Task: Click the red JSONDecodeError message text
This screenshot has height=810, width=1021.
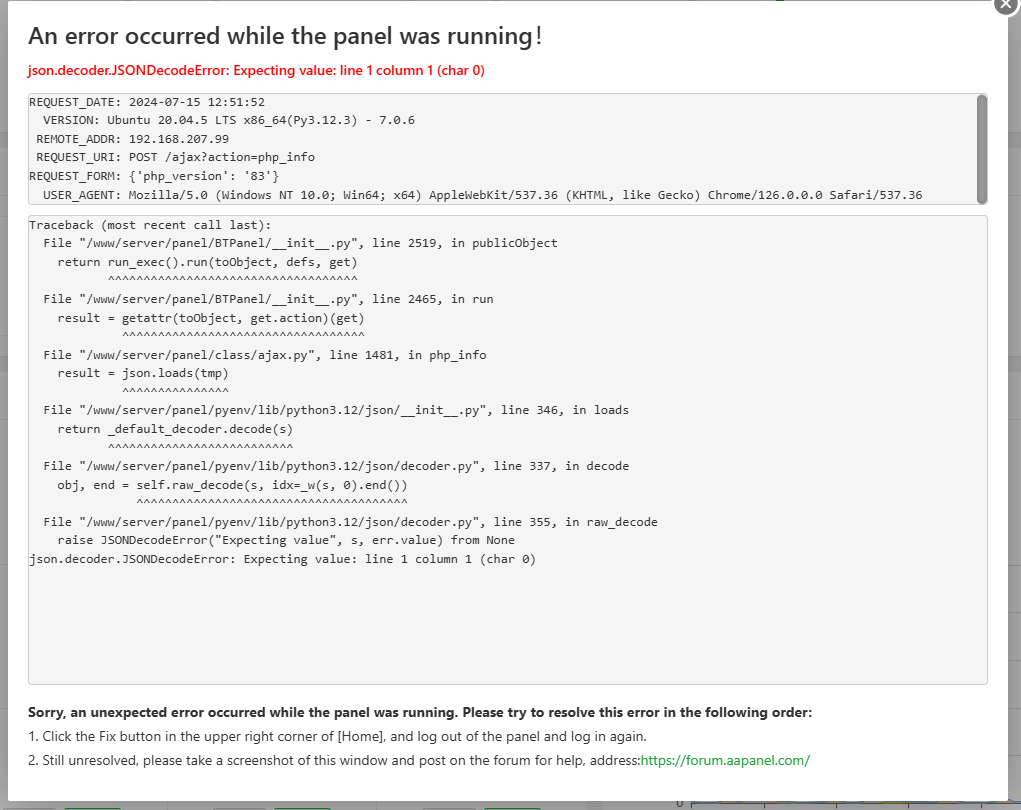Action: click(x=256, y=71)
